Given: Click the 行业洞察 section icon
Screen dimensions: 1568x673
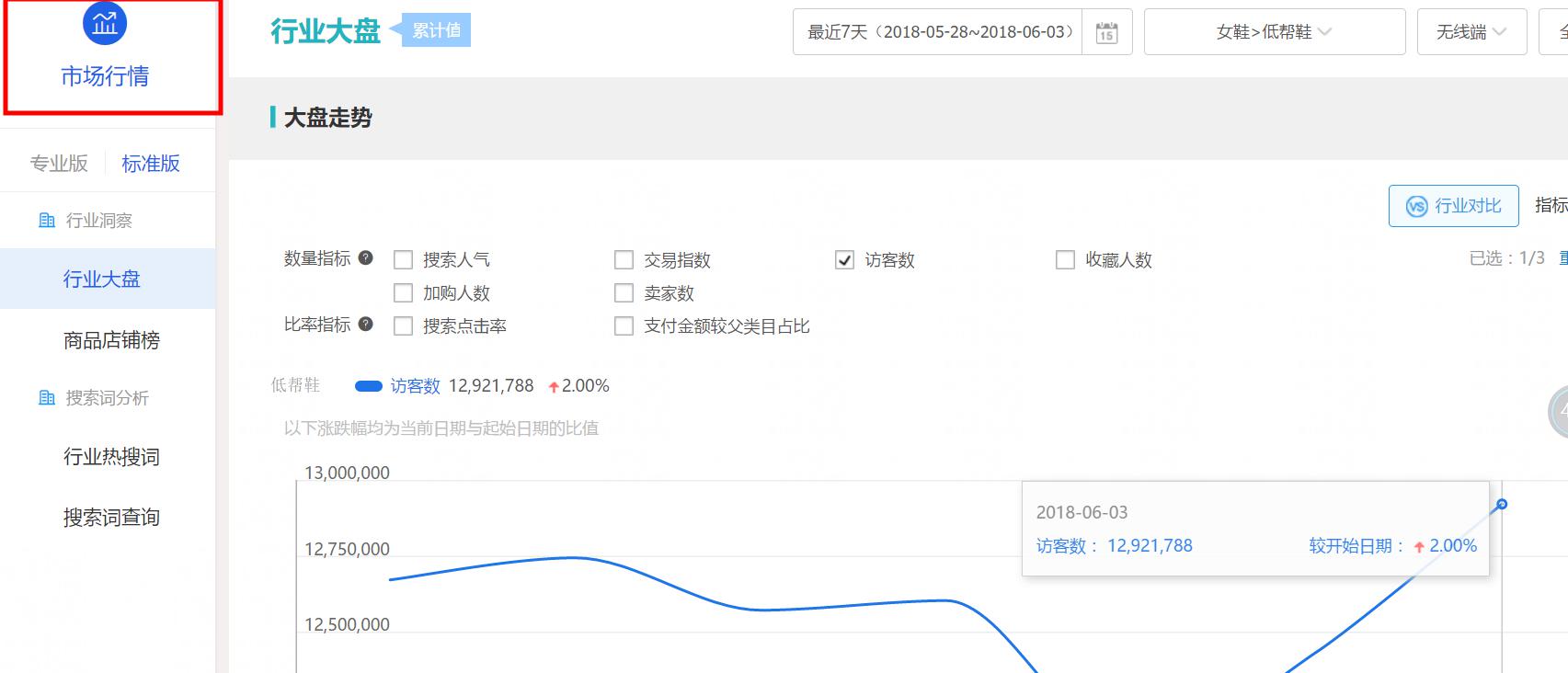Looking at the screenshot, I should click(47, 221).
